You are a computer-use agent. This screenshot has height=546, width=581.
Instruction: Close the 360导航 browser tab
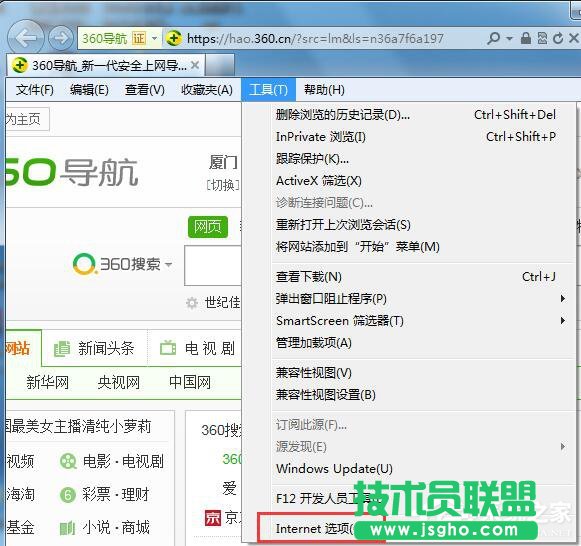point(195,66)
